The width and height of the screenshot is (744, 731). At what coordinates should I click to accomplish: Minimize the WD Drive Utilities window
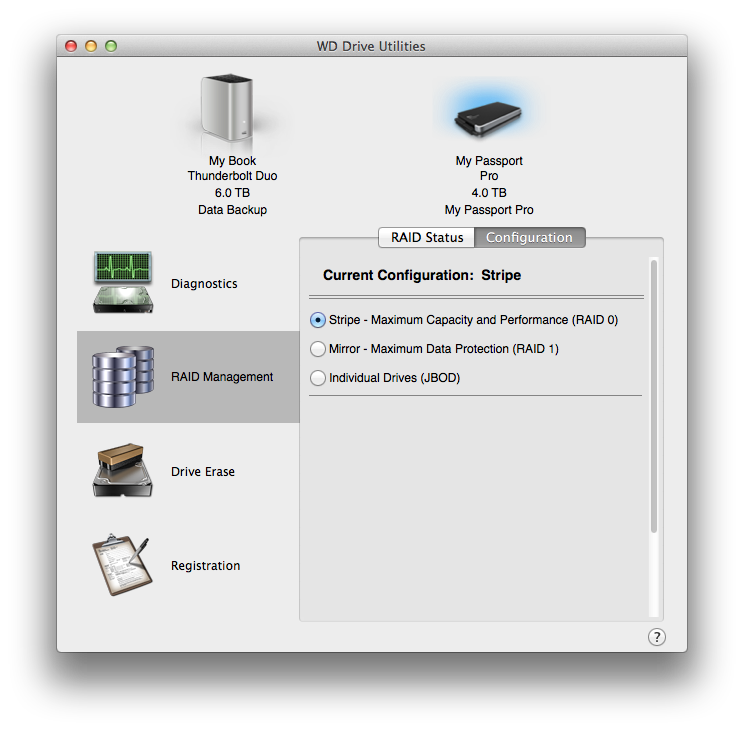[91, 46]
